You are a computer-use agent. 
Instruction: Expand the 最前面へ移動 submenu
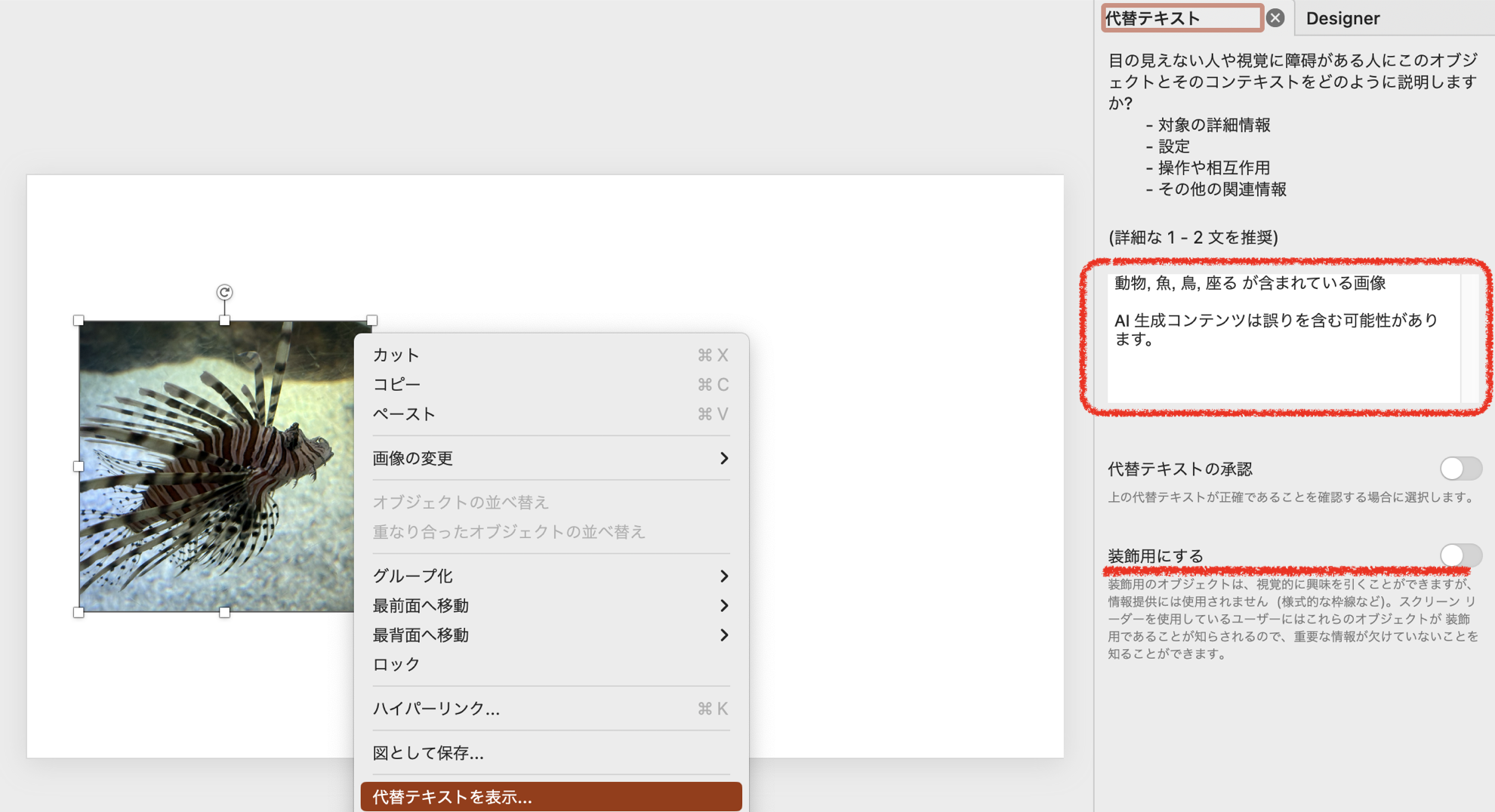(724, 605)
